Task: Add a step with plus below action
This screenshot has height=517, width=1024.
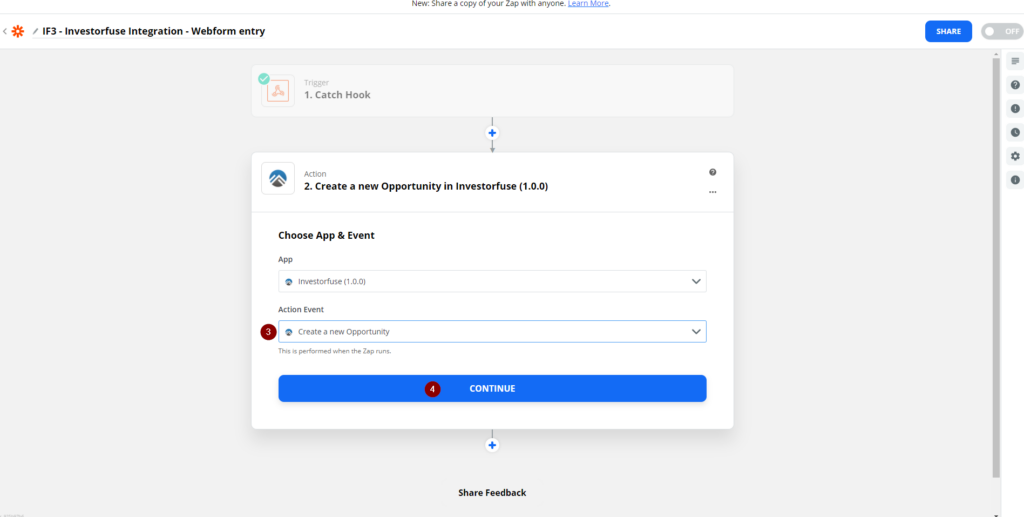Action: (492, 445)
